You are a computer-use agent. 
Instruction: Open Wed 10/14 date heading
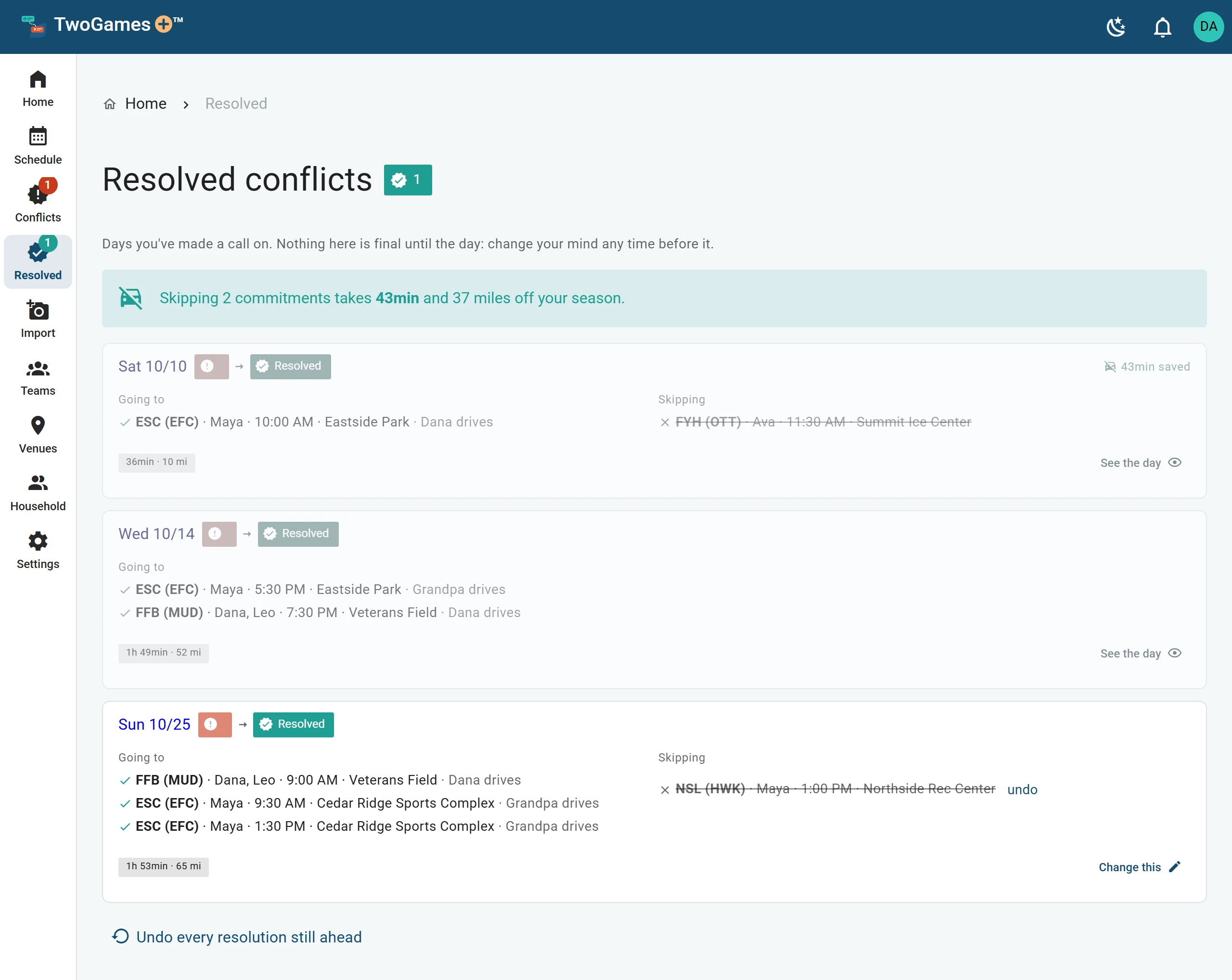(156, 534)
